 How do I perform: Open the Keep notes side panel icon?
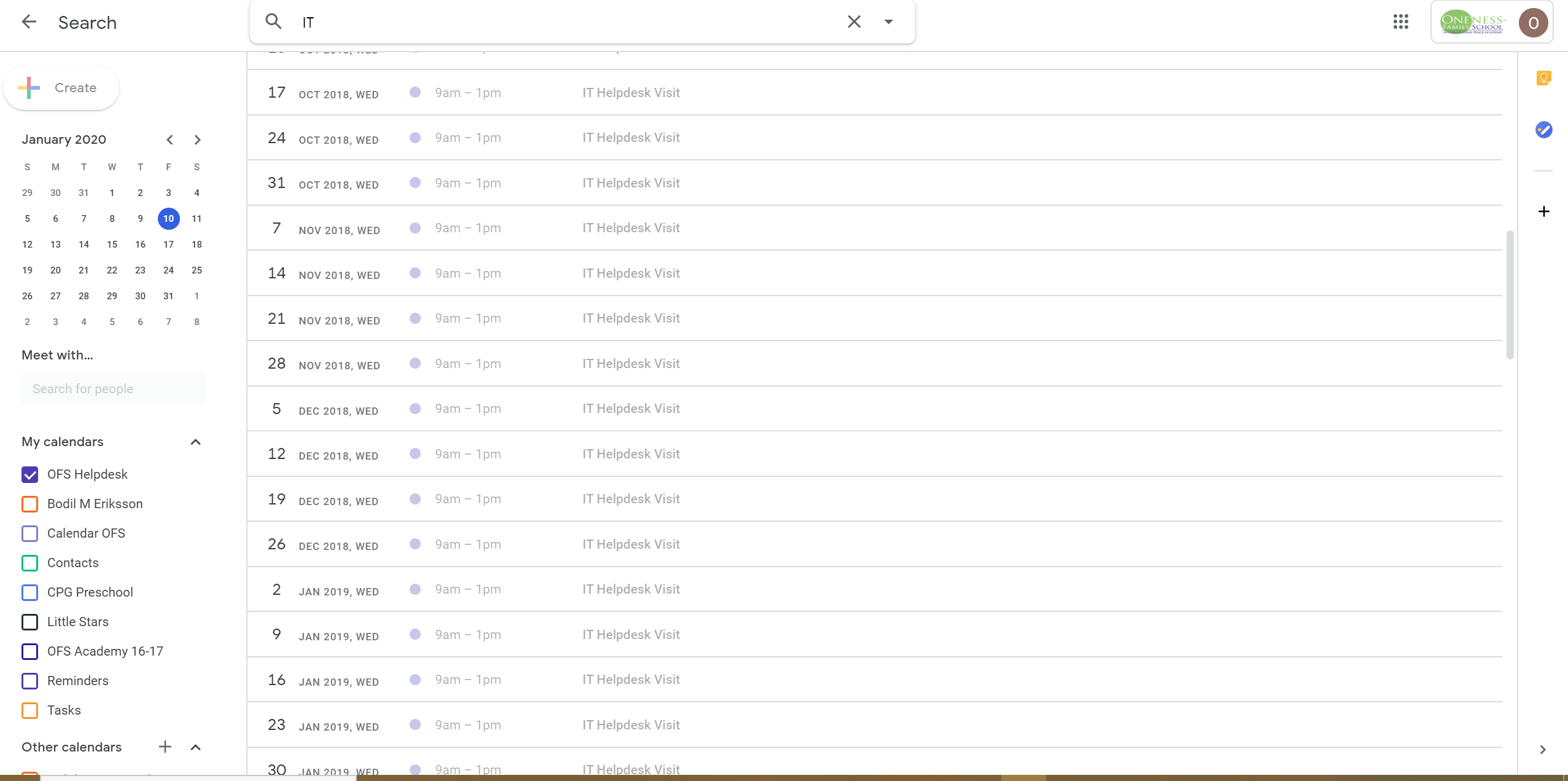pos(1543,78)
